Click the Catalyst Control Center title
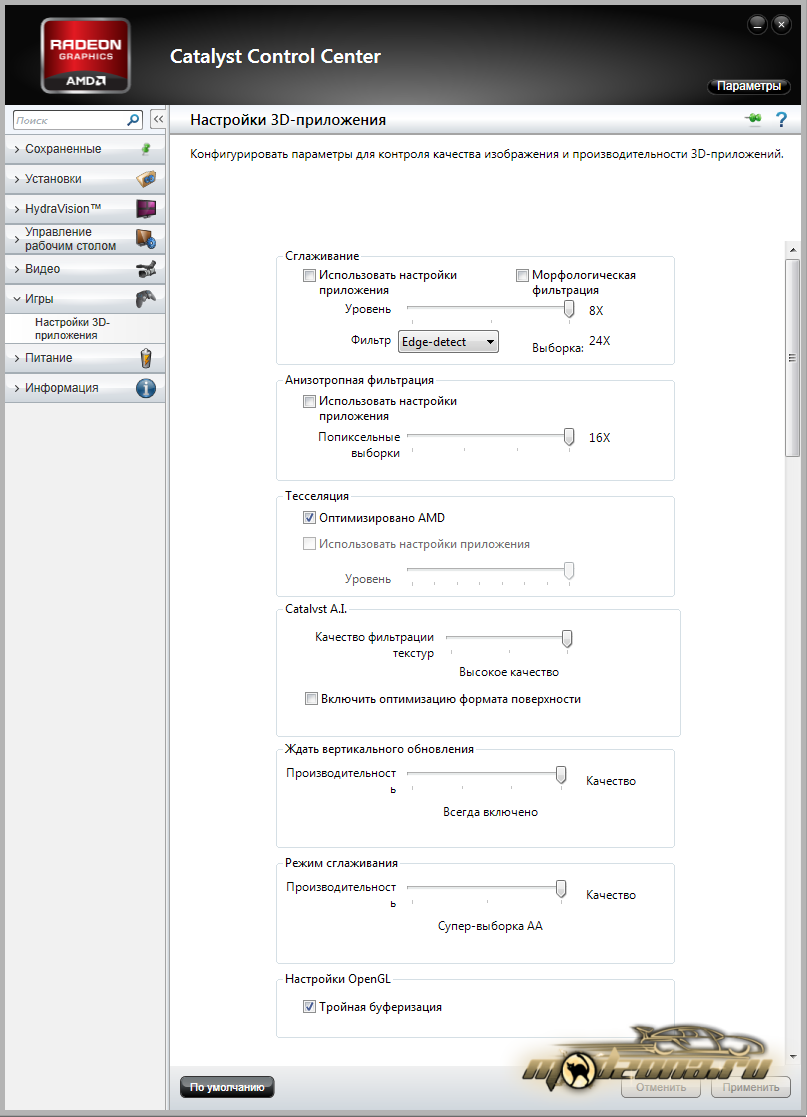The height and width of the screenshot is (1117, 807). tap(275, 56)
